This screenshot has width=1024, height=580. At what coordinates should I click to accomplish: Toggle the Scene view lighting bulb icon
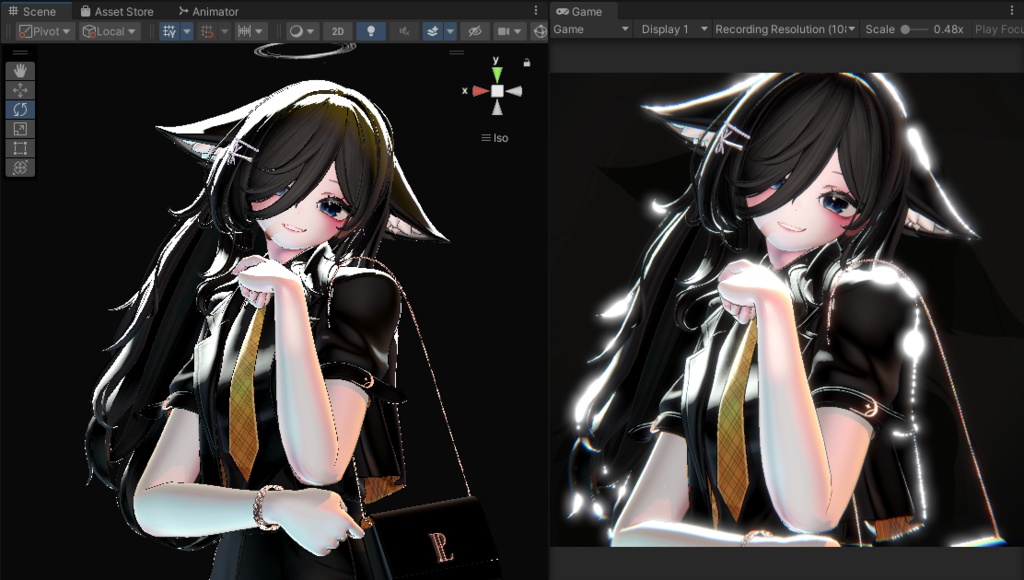pyautogui.click(x=370, y=31)
